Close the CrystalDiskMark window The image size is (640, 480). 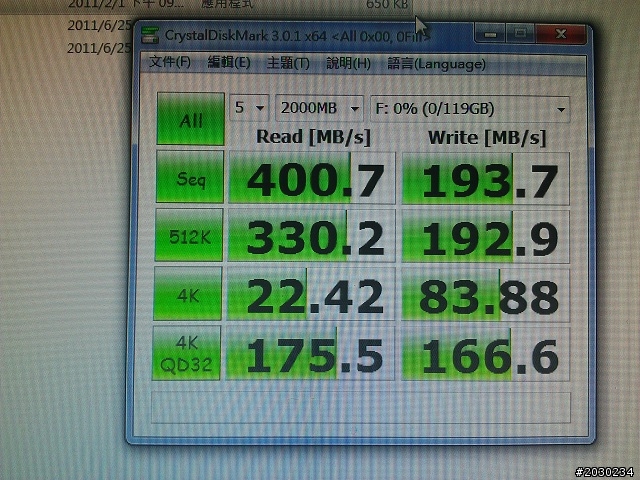tap(561, 33)
